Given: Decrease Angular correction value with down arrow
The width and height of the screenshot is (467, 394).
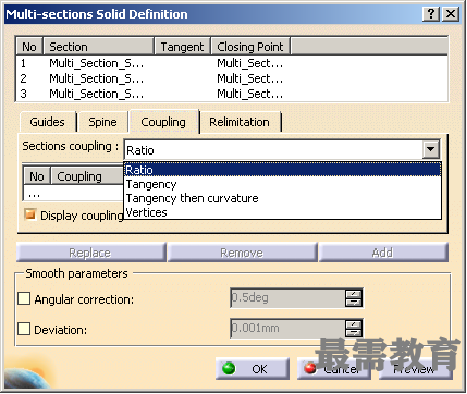Looking at the screenshot, I should (353, 302).
